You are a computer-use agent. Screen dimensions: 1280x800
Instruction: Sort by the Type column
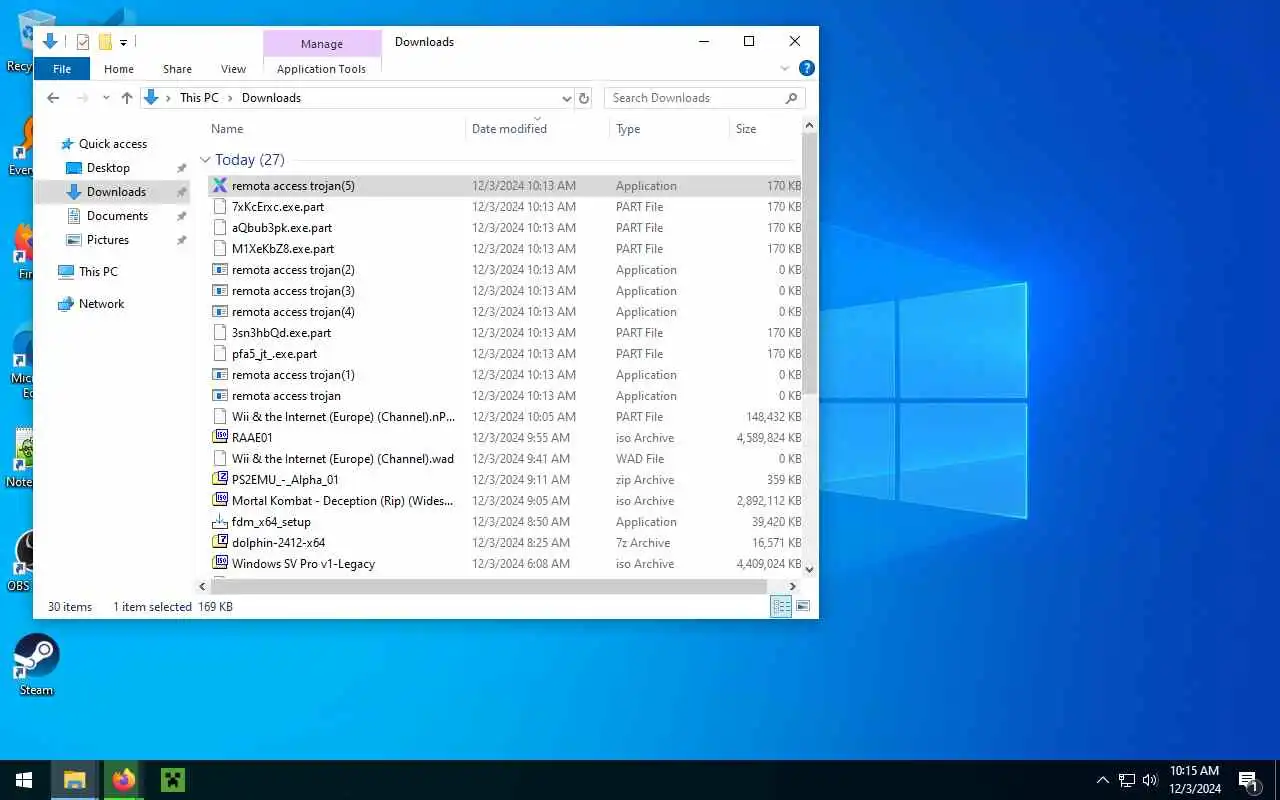[669, 129]
